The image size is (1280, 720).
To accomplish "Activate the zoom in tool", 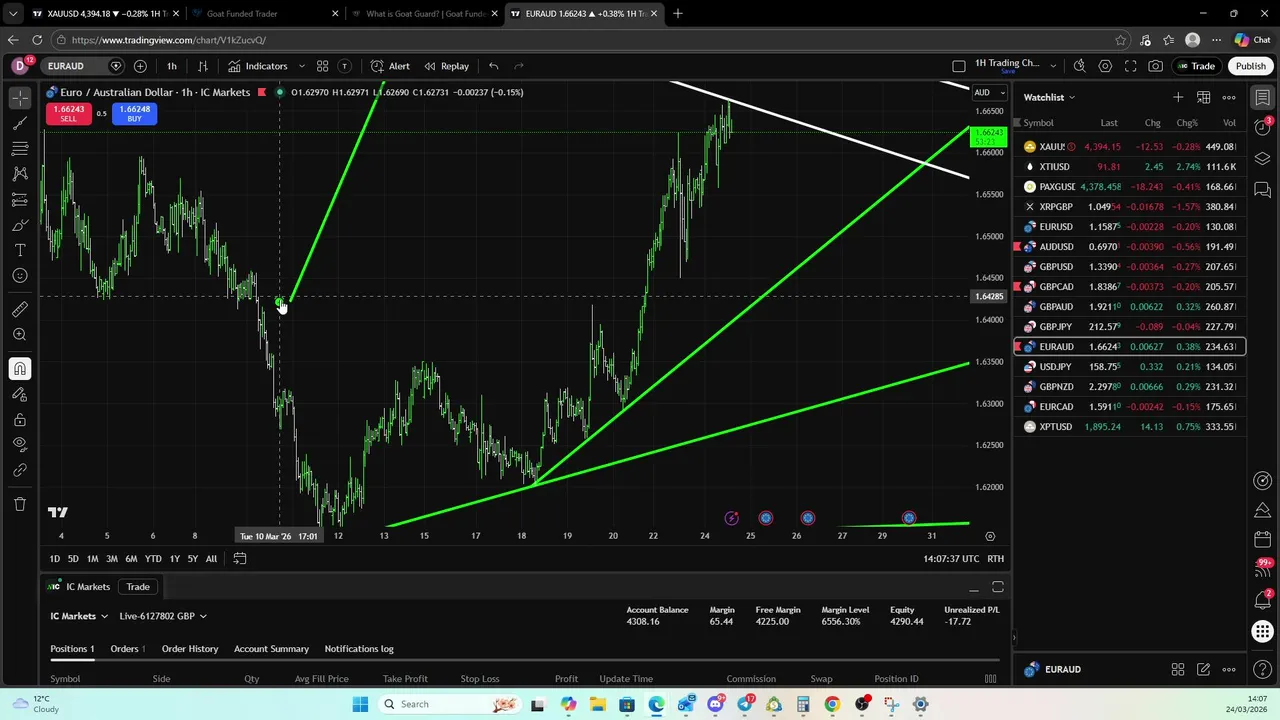I will [20, 335].
